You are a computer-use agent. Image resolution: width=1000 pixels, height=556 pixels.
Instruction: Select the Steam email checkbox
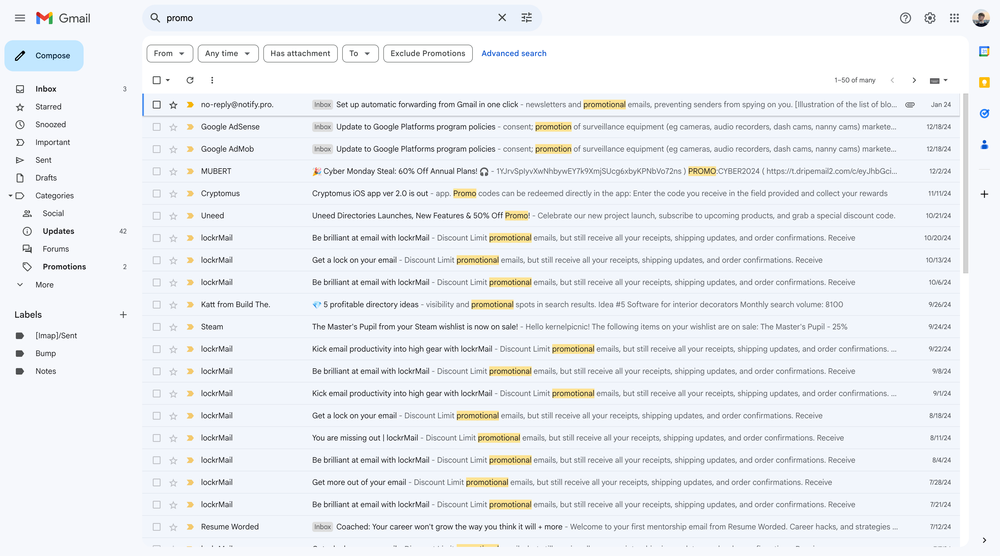[156, 327]
